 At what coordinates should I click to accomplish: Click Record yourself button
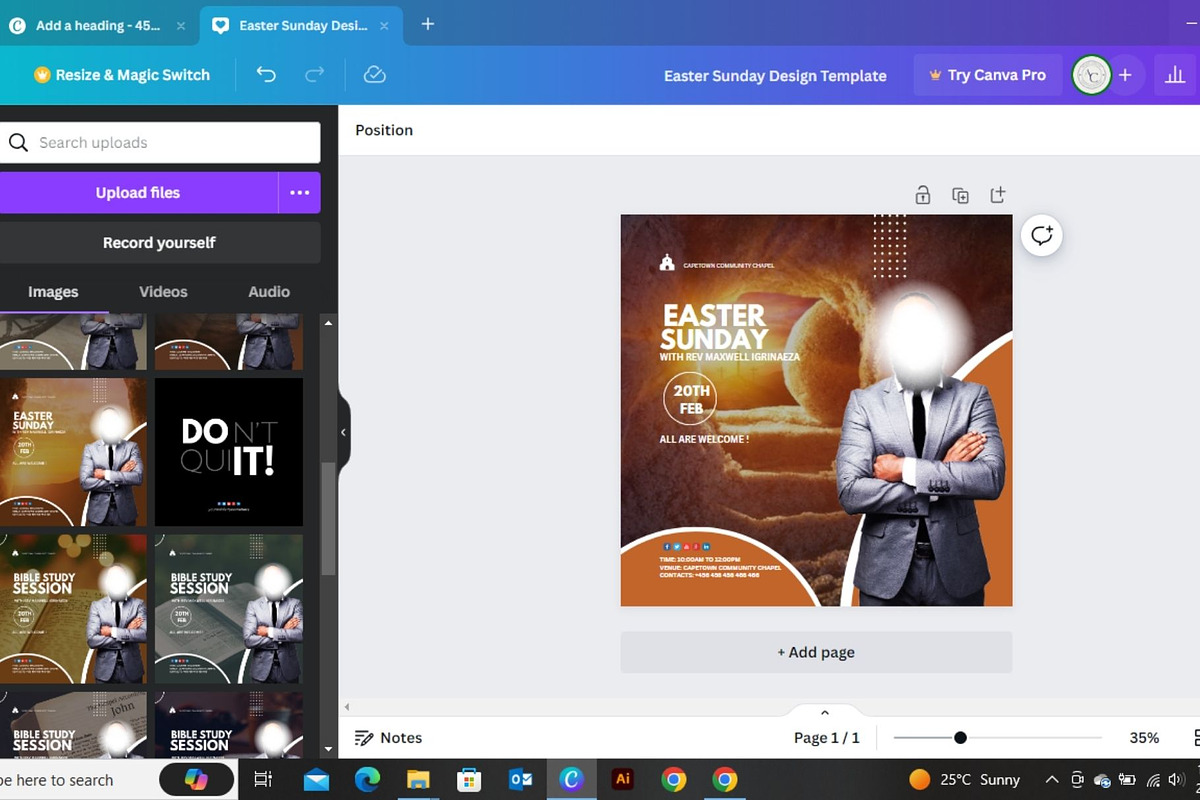(x=159, y=242)
